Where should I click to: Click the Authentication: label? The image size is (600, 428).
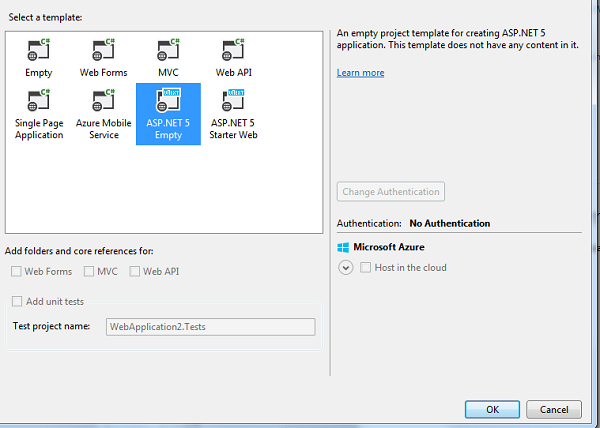pyautogui.click(x=369, y=223)
